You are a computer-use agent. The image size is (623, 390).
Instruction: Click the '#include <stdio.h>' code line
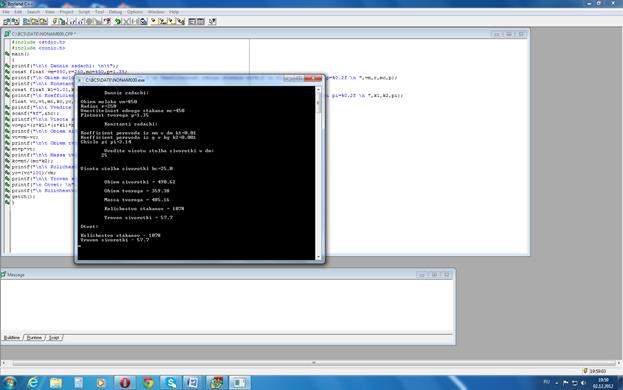(x=39, y=42)
